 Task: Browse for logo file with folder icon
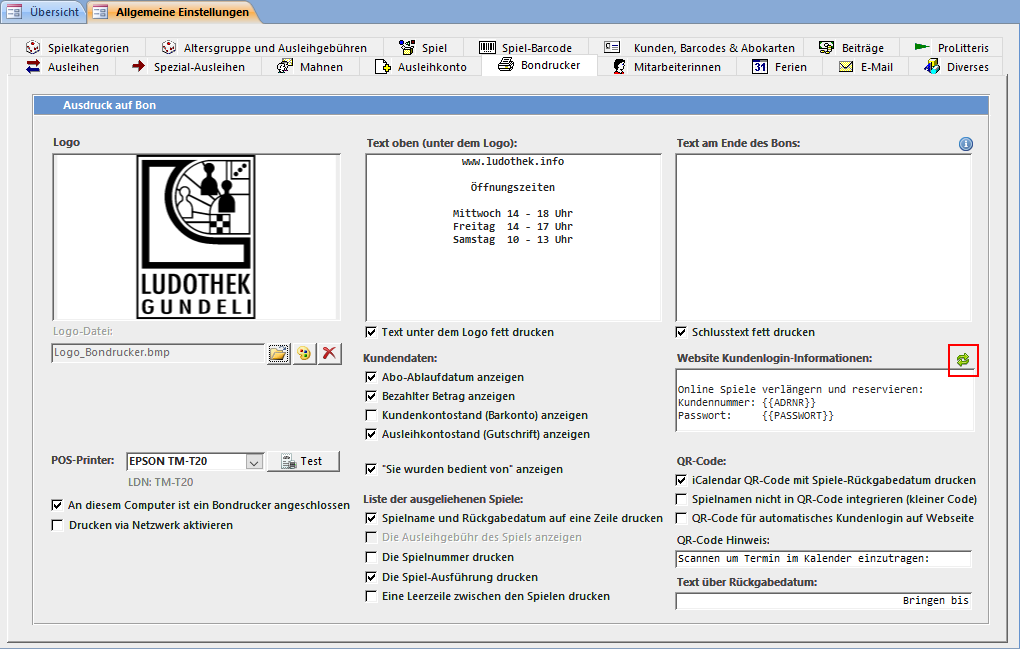point(278,353)
